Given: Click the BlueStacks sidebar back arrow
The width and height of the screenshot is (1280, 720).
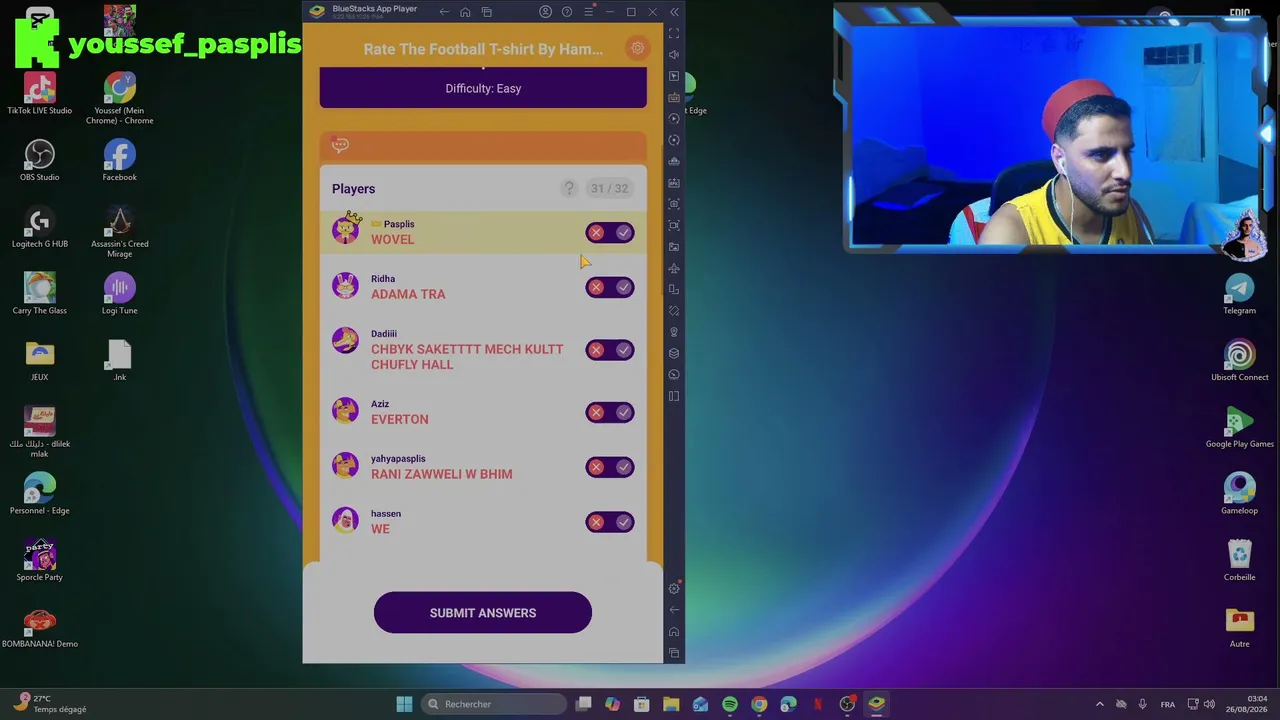Looking at the screenshot, I should coord(674,610).
